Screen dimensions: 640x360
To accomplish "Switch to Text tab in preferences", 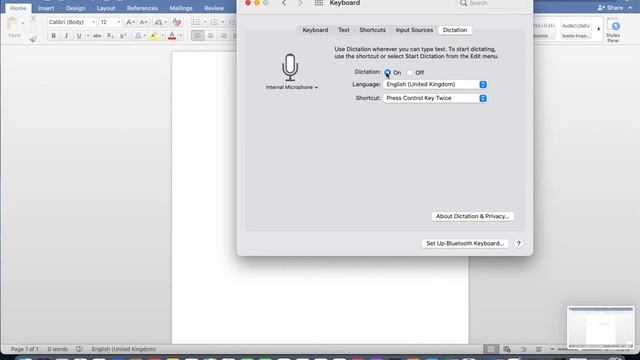I will pyautogui.click(x=344, y=30).
